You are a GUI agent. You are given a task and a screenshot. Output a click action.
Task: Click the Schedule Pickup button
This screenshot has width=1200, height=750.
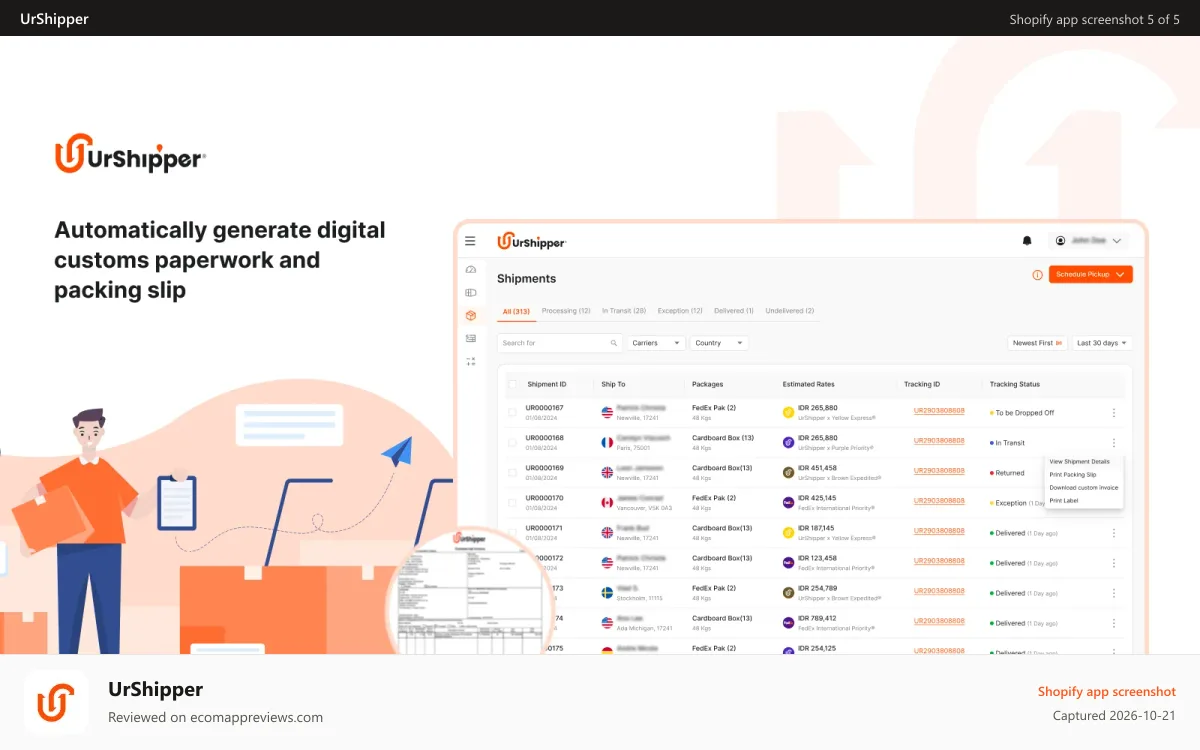pyautogui.click(x=1091, y=274)
